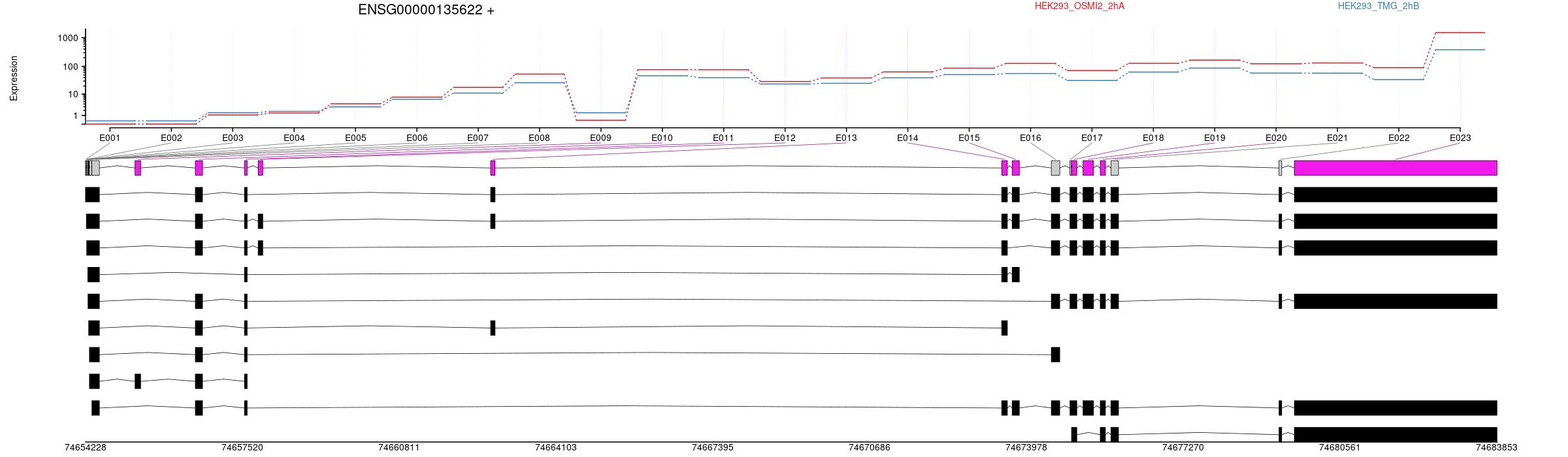Click the E006 exon label
This screenshot has width=1568, height=457.
tap(417, 138)
